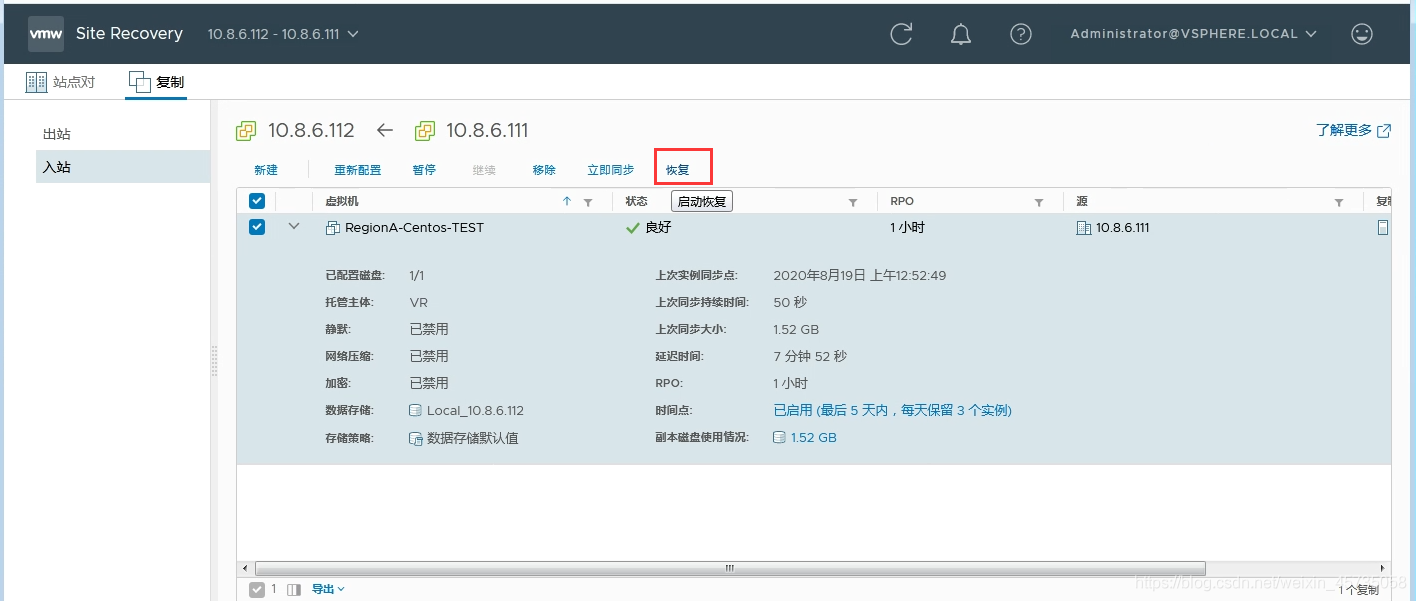This screenshot has width=1416, height=601.
Task: Click the 状态 column header
Action: coord(636,201)
